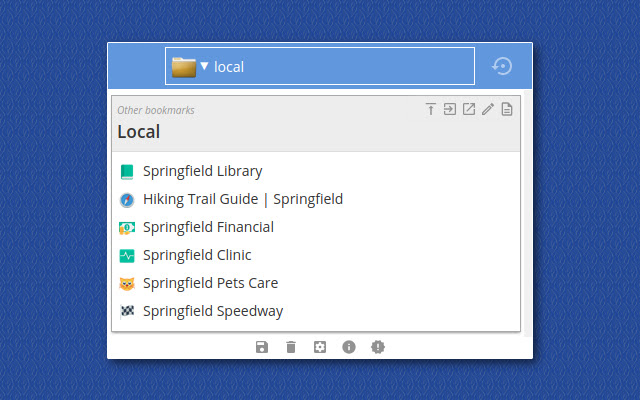Click the heartbeat icon of Springfield Clinic
The image size is (640, 400).
click(x=127, y=256)
